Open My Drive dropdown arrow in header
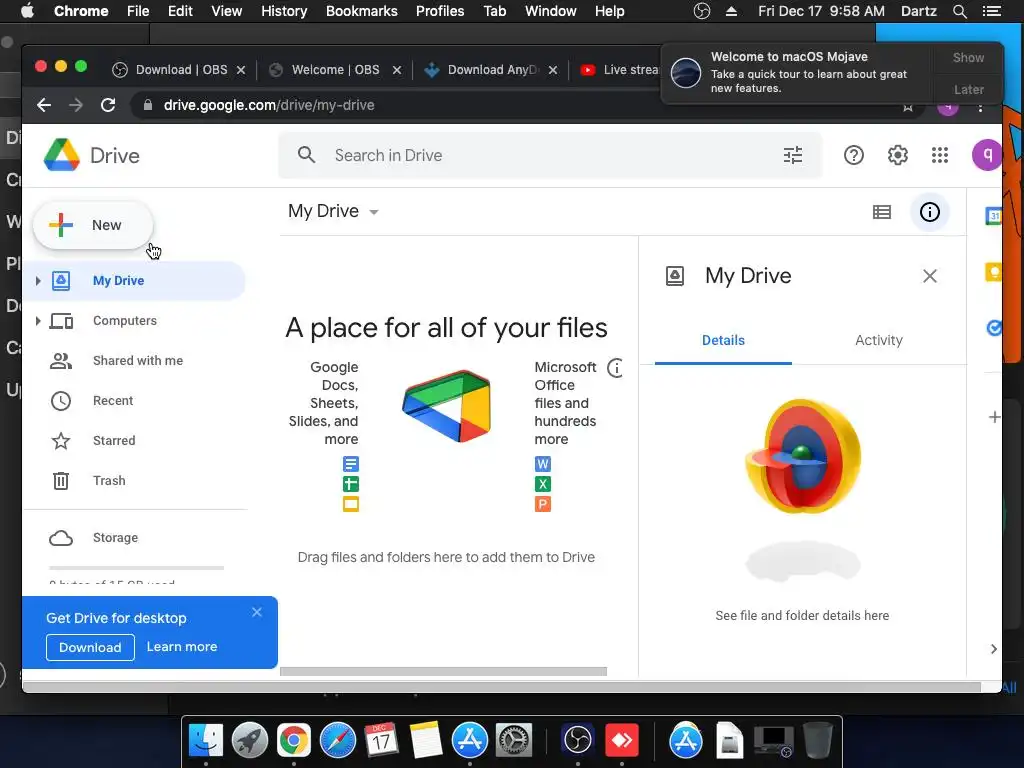Screen dimensions: 1024x768 tap(374, 212)
